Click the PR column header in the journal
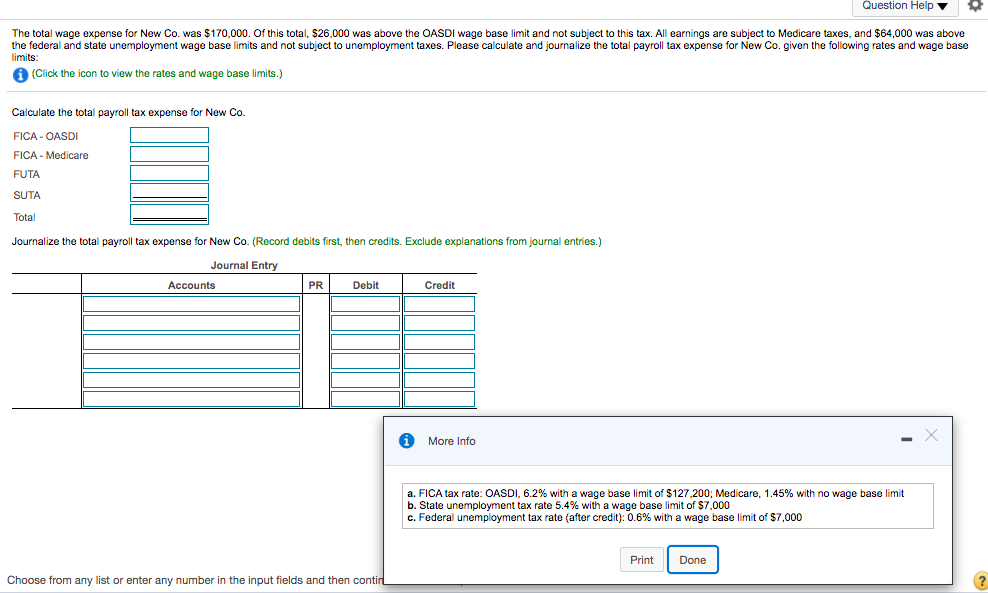Image resolution: width=988 pixels, height=593 pixels. coord(316,284)
